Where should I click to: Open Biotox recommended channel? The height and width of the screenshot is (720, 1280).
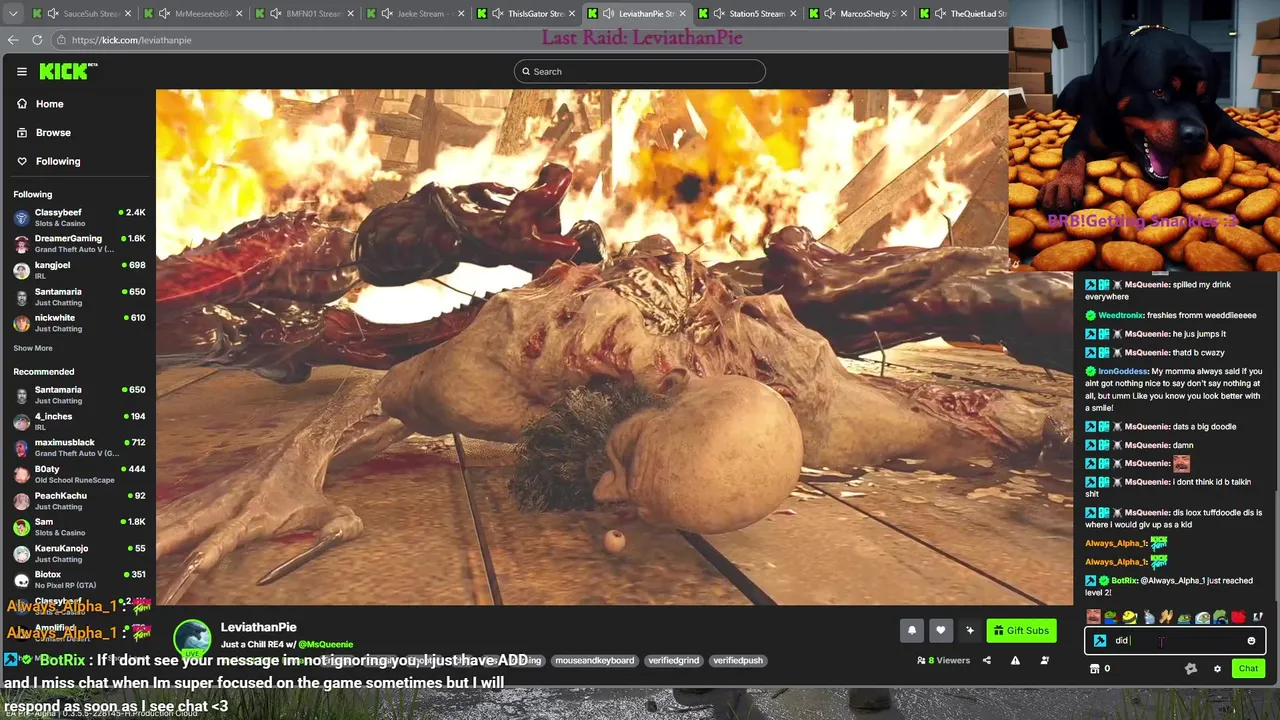click(x=78, y=579)
